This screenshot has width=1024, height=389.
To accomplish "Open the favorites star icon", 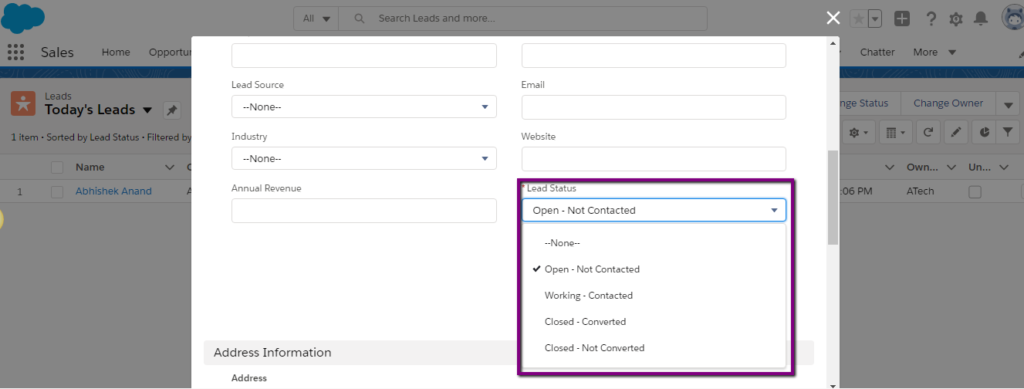I will 858,19.
